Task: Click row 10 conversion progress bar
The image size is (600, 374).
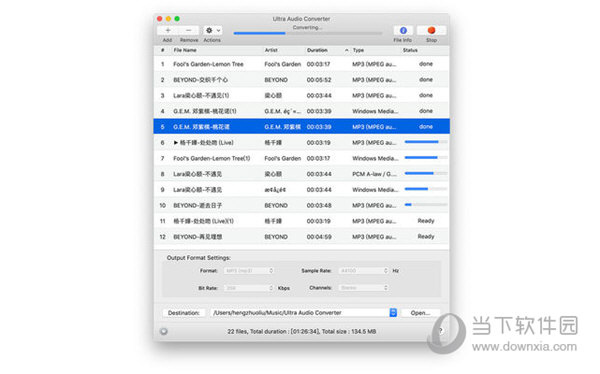Action: pyautogui.click(x=426, y=204)
